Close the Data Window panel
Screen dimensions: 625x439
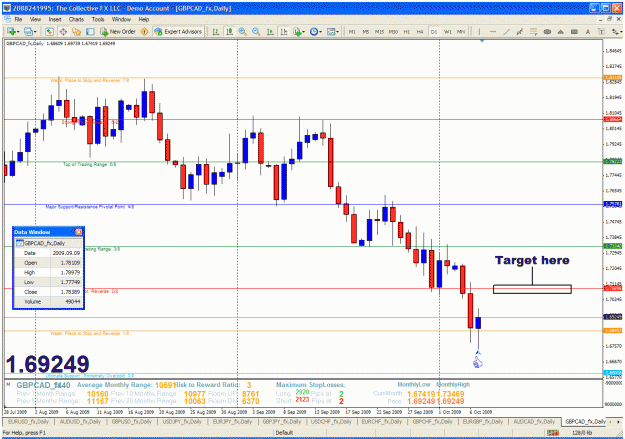(79, 232)
